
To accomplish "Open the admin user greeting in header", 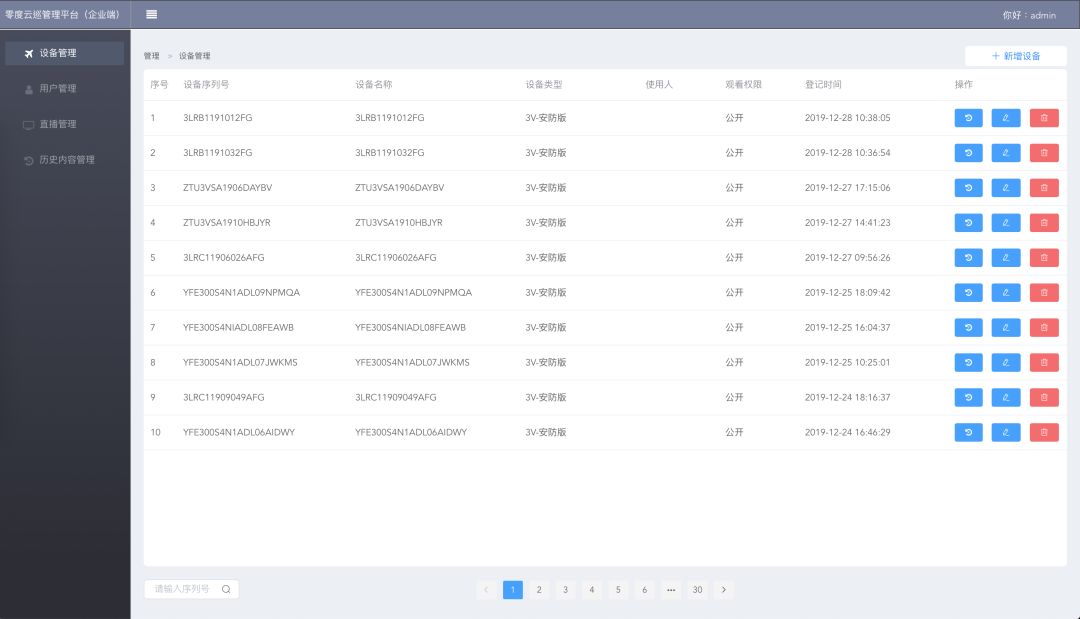I will (1029, 15).
